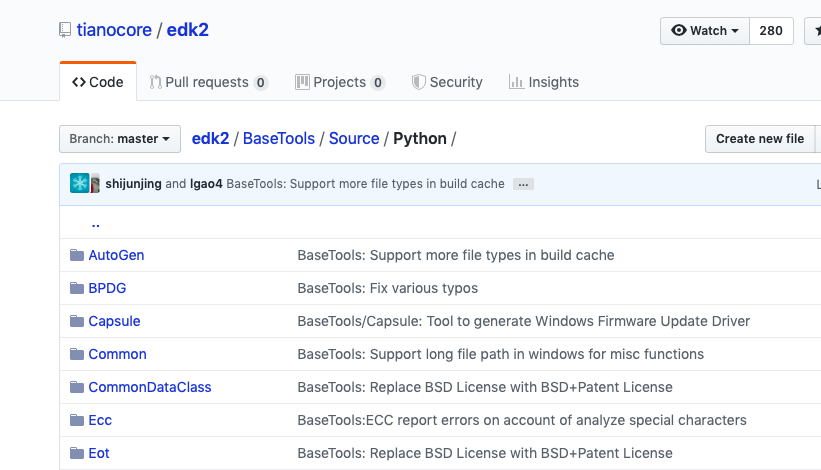Open the Eot directory link
This screenshot has height=470, width=821.
(x=99, y=453)
